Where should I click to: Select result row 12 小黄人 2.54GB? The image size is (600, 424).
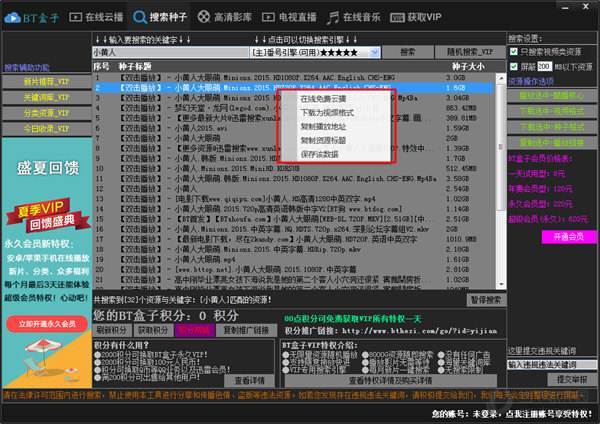(294, 189)
